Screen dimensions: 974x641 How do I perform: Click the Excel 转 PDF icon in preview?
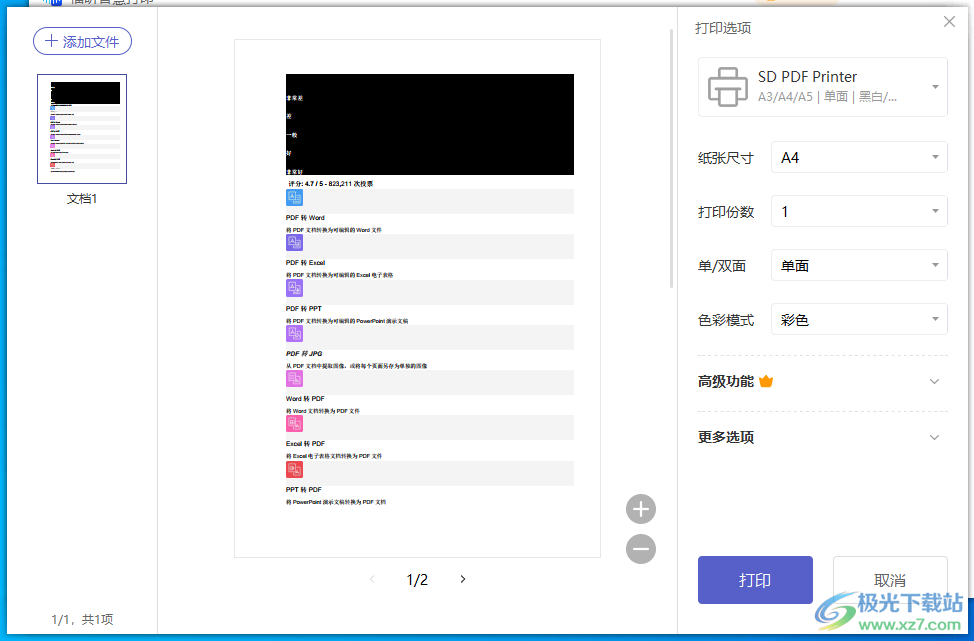(x=294, y=424)
